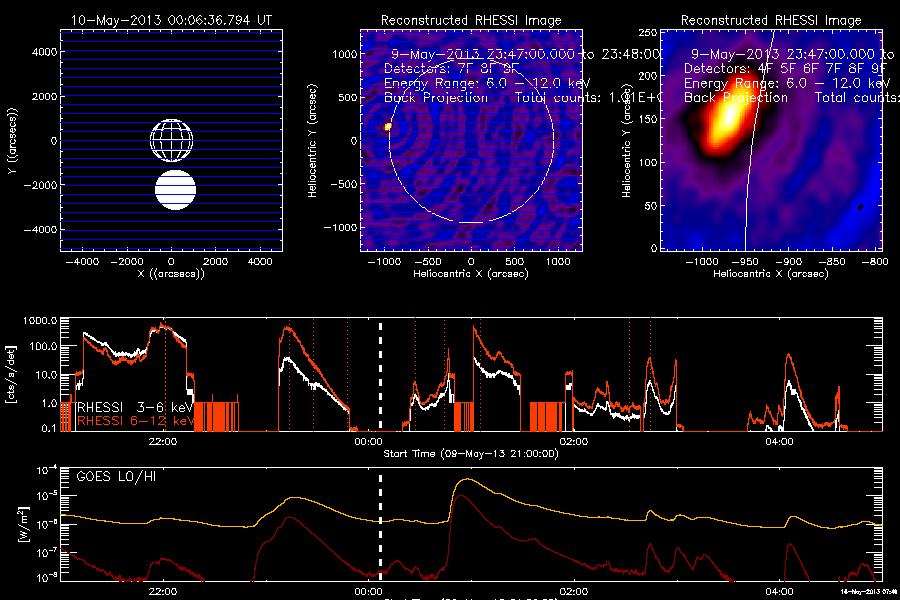The image size is (900, 600).
Task: Click the small black dot in zoomed RHESSI image
Action: tap(860, 207)
